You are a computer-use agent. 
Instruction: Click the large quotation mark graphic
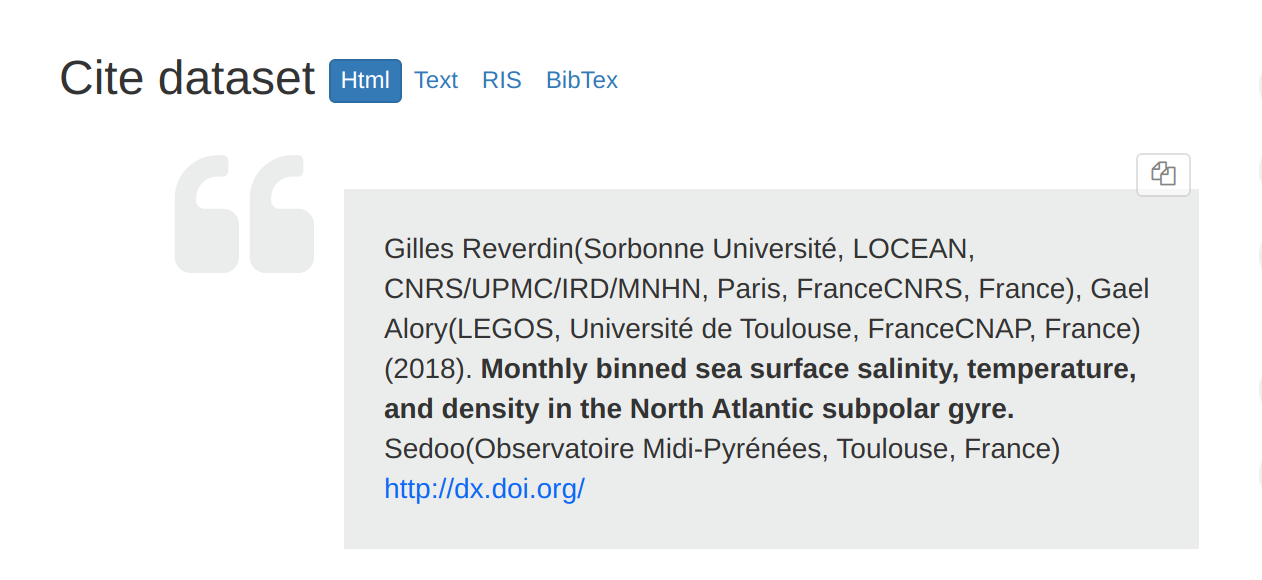tap(245, 214)
